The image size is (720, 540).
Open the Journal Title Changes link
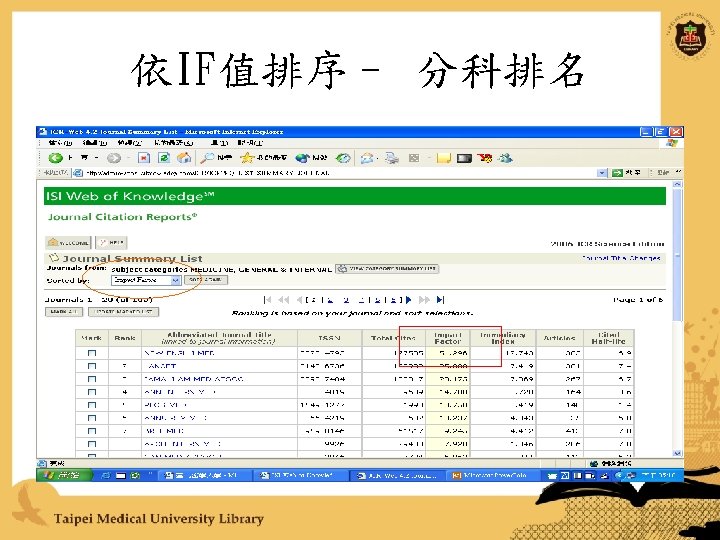point(621,258)
